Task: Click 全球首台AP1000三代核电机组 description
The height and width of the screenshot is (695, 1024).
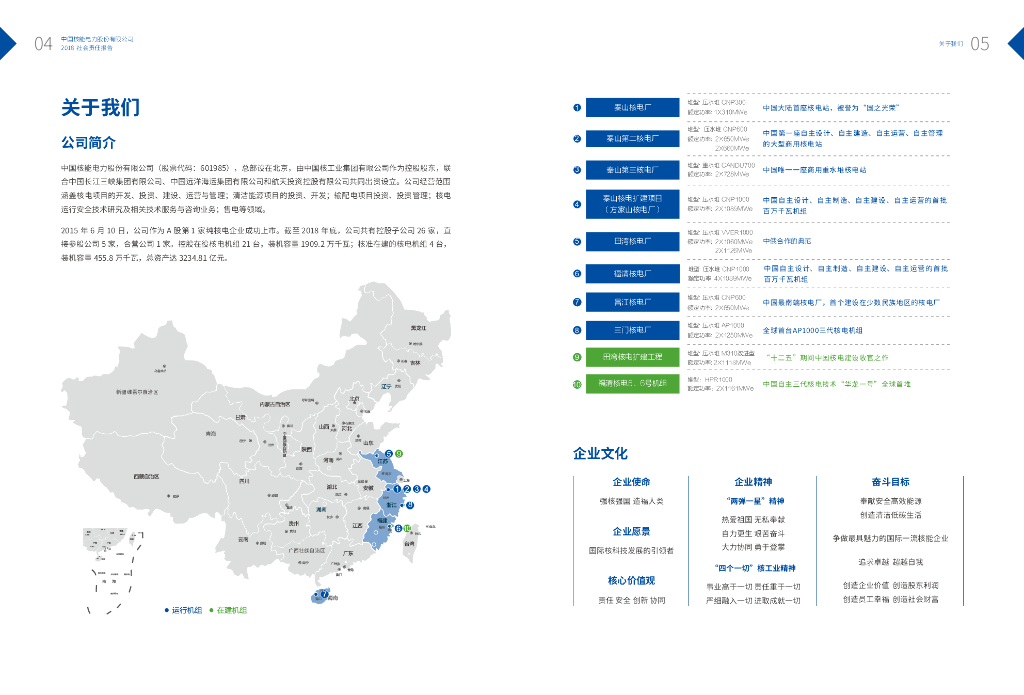Action: [812, 331]
